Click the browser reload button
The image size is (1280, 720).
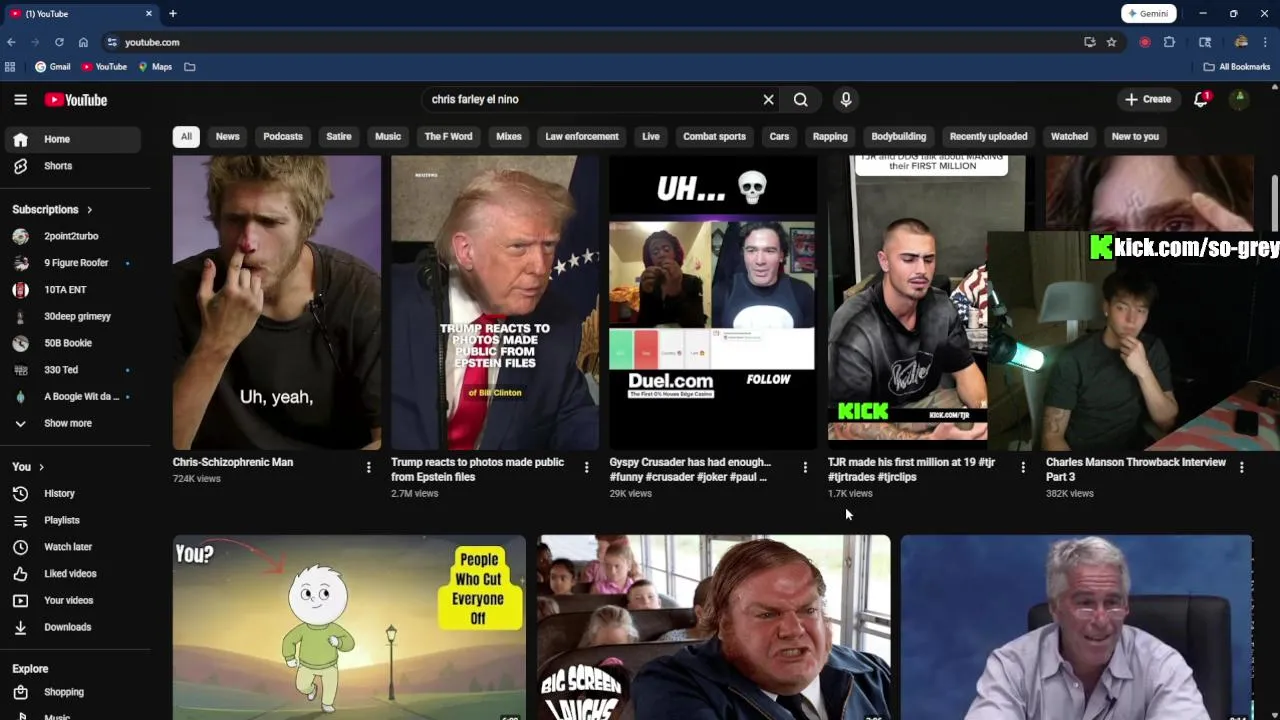(59, 42)
